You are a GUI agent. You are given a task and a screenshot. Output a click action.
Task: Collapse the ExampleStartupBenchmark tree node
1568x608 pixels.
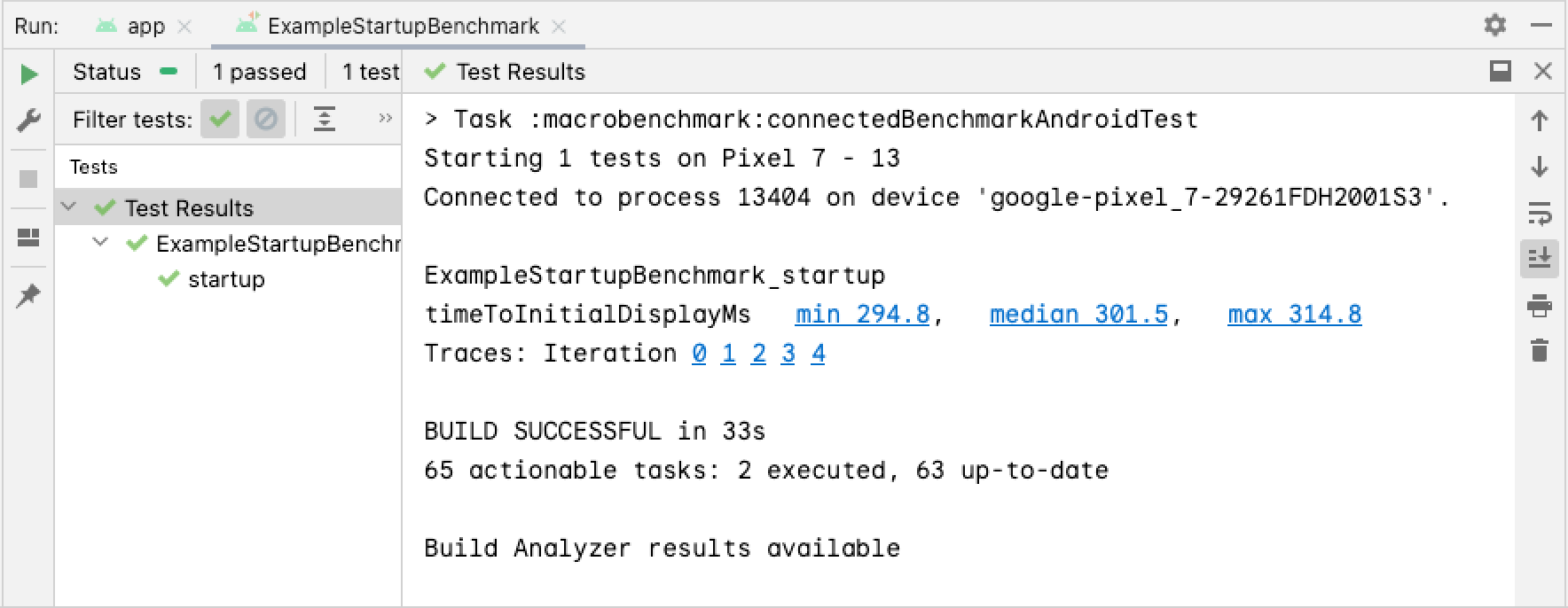101,243
